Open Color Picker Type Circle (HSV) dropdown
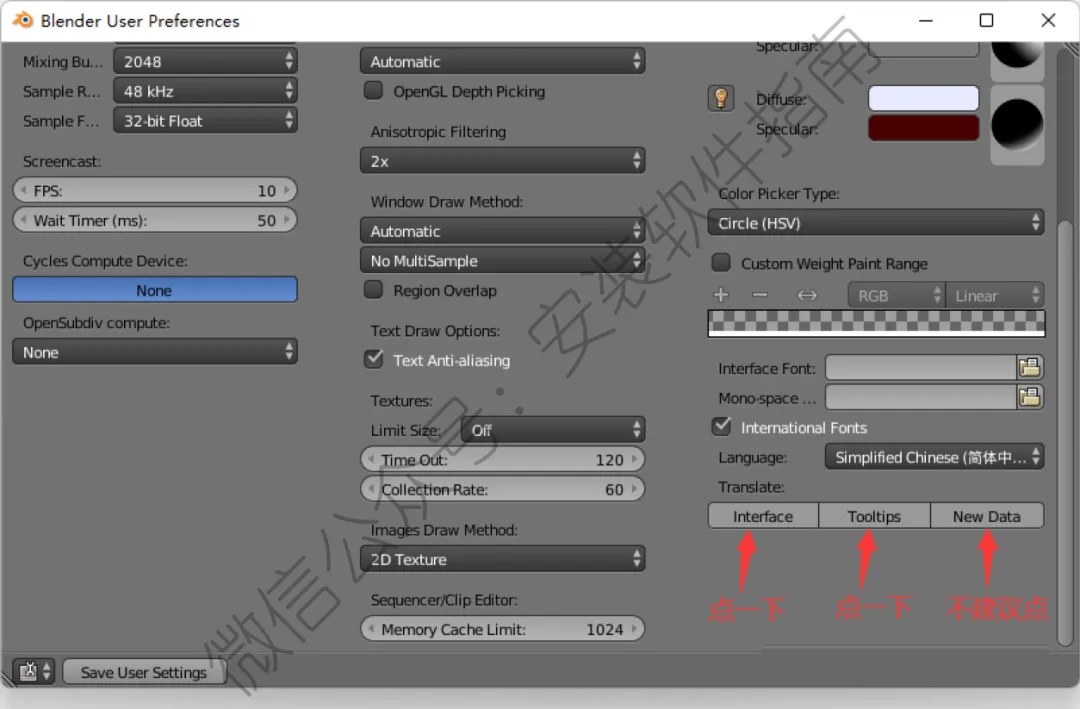The width and height of the screenshot is (1080, 709). click(875, 223)
